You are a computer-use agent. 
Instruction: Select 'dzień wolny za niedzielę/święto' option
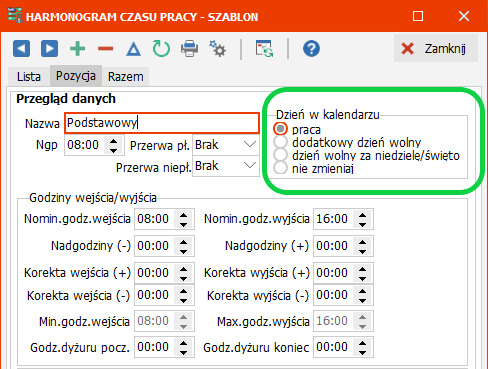[280, 155]
